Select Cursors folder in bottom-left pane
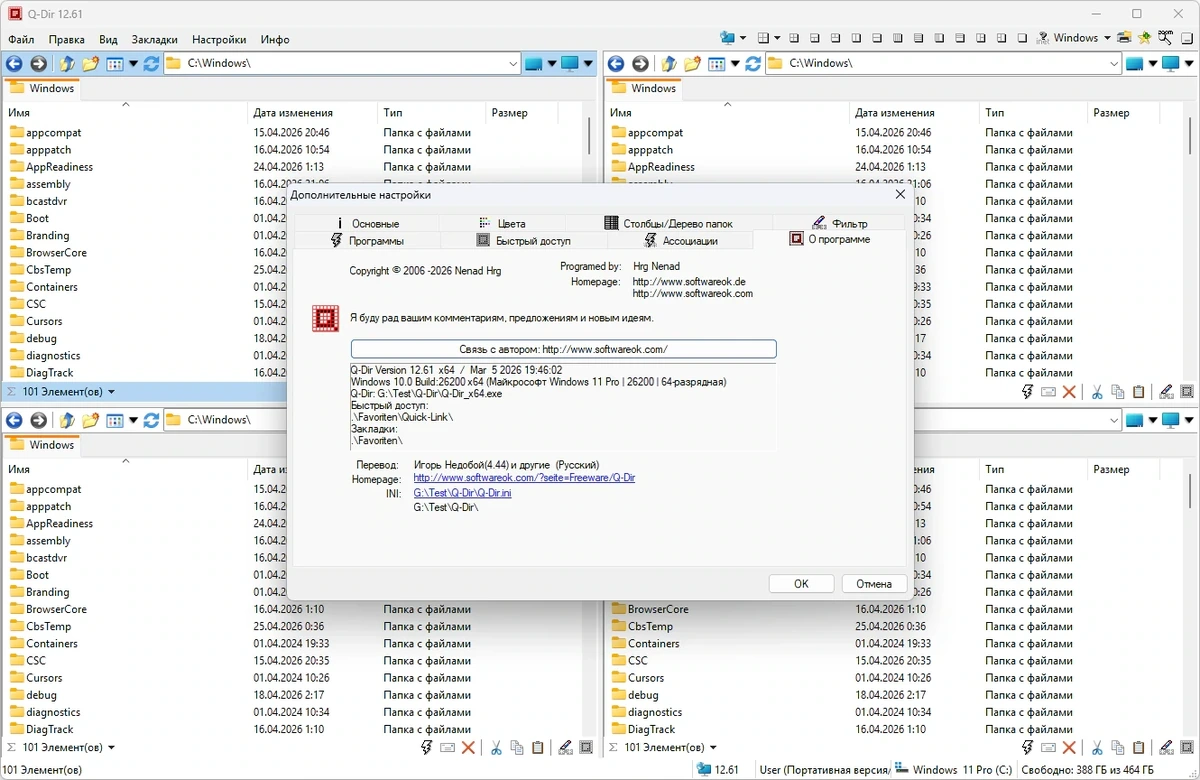Viewport: 1200px width, 780px height. point(44,678)
